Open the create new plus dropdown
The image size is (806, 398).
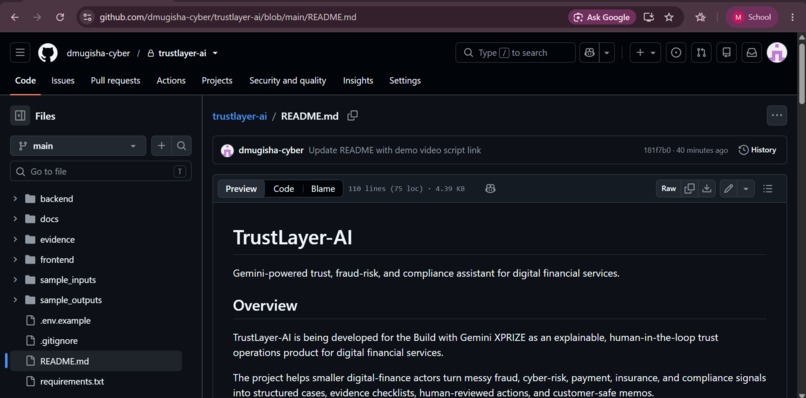click(646, 52)
